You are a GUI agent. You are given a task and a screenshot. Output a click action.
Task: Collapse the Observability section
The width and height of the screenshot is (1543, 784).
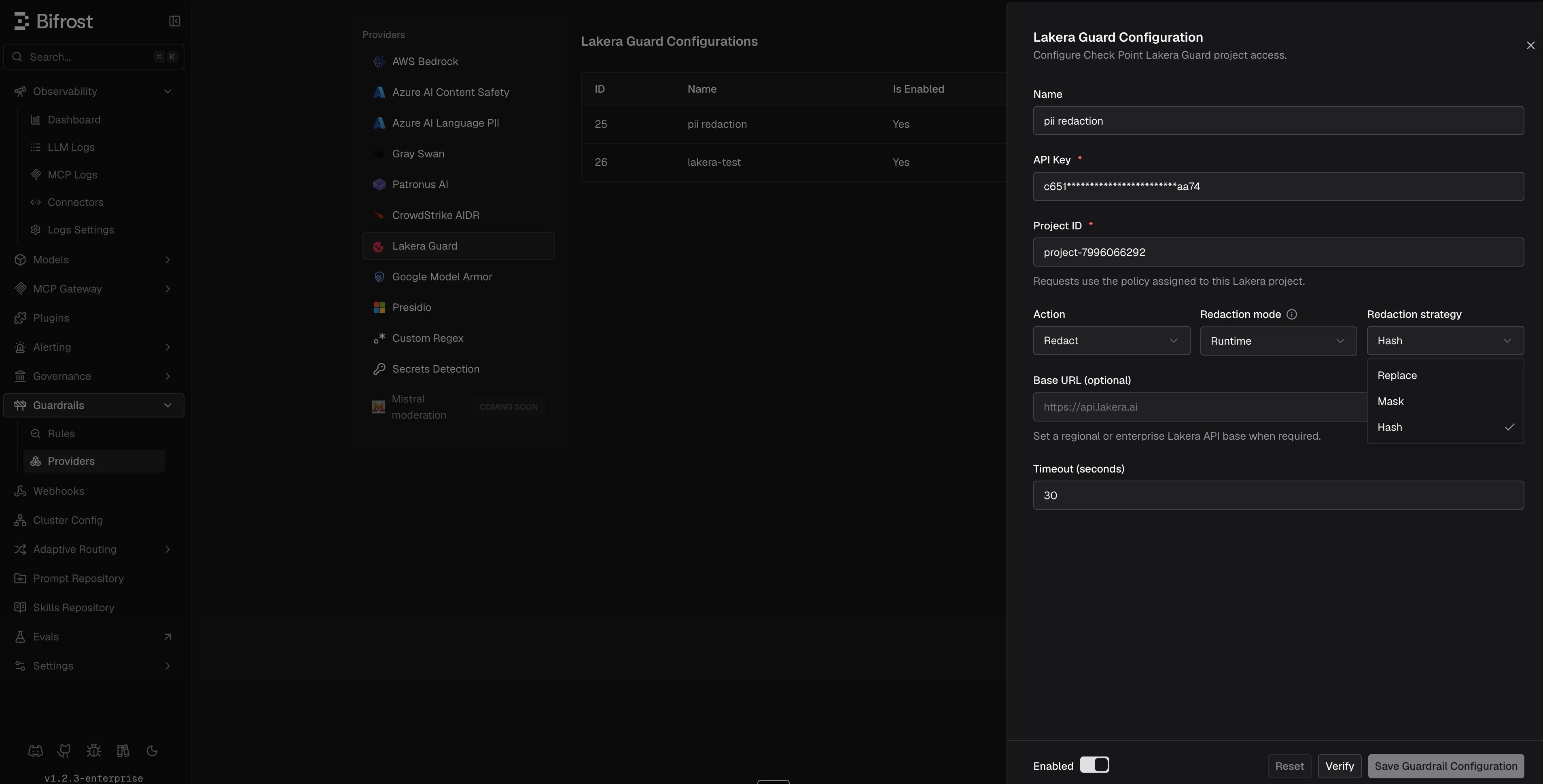click(93, 92)
